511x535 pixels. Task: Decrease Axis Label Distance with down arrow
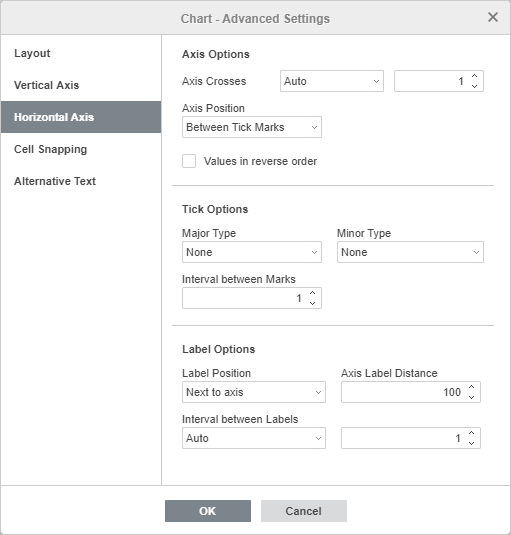[x=471, y=397]
